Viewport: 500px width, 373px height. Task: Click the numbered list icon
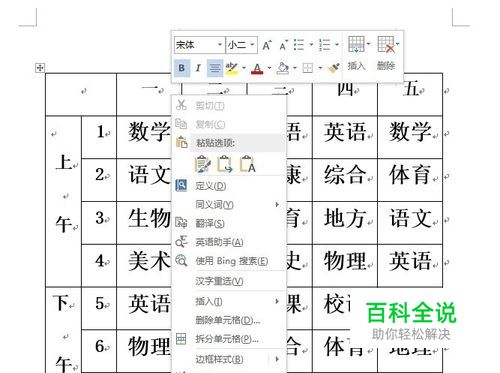point(324,45)
